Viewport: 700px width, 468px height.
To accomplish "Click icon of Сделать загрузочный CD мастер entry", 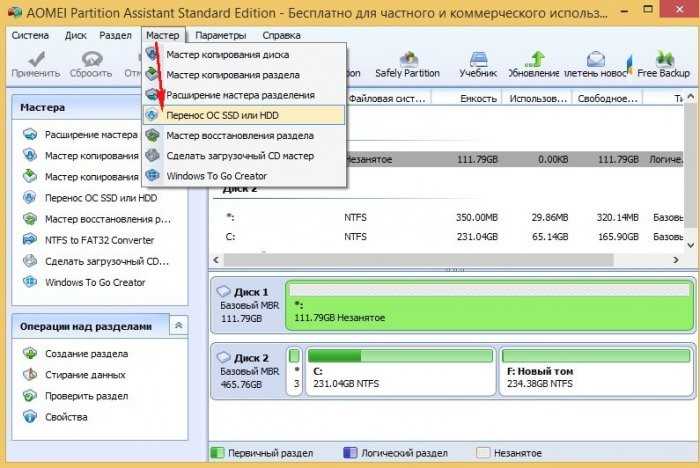I will point(152,155).
